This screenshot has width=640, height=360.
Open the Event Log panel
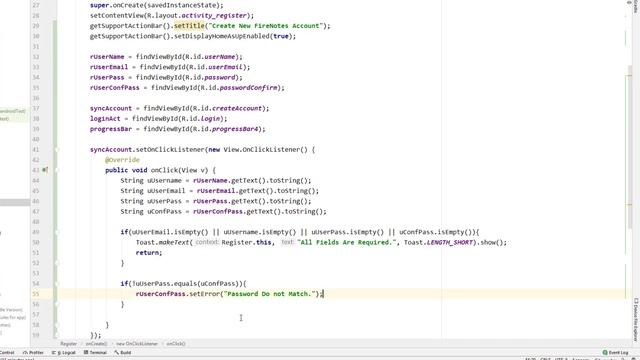616,353
